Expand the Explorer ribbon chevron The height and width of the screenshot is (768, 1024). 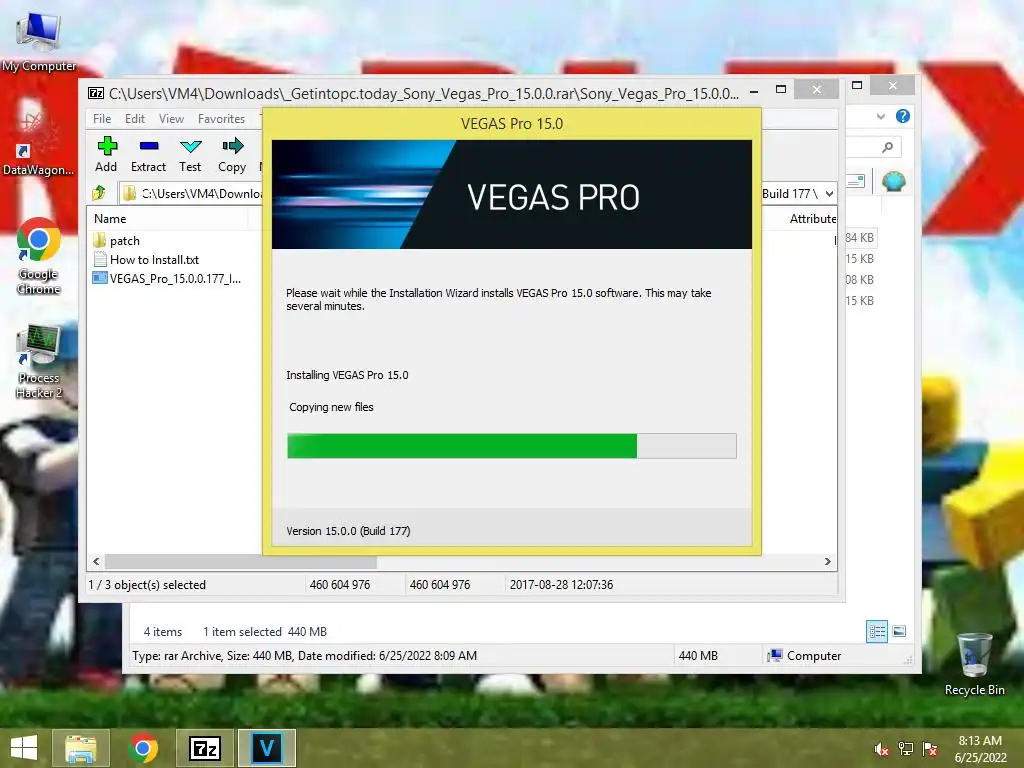pos(881,116)
